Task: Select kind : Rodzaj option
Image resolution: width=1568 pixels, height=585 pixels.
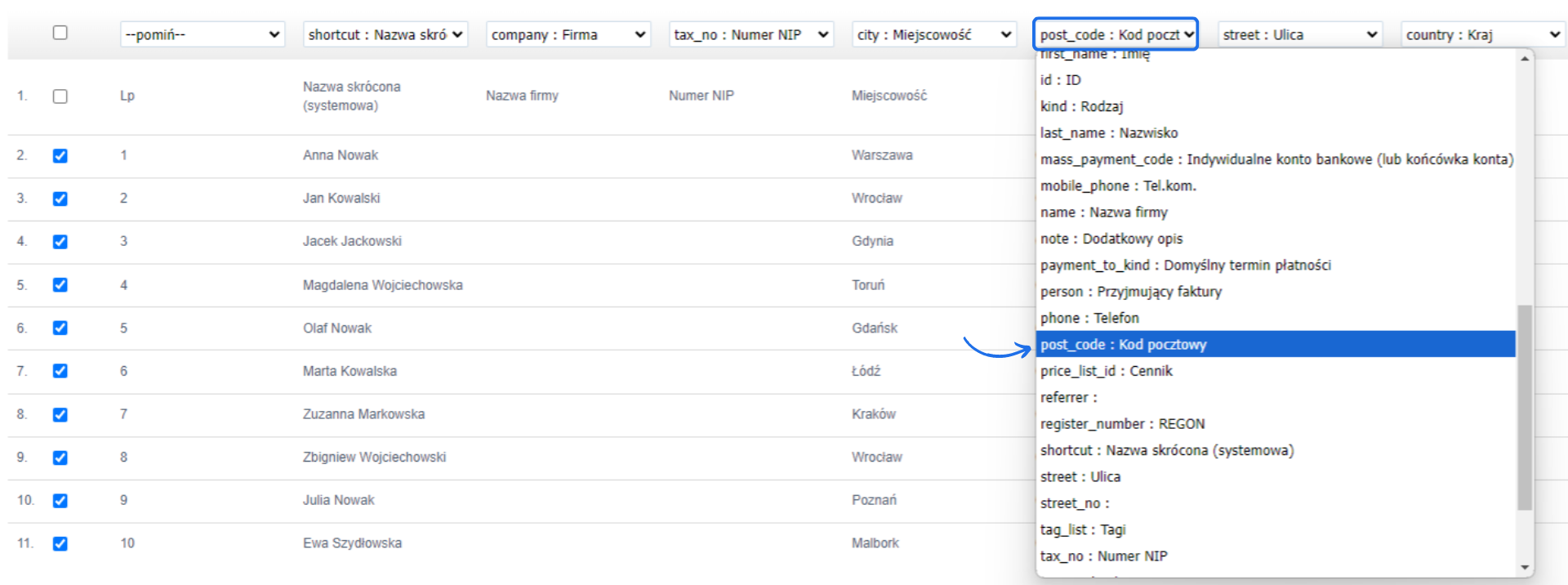Action: (1276, 106)
